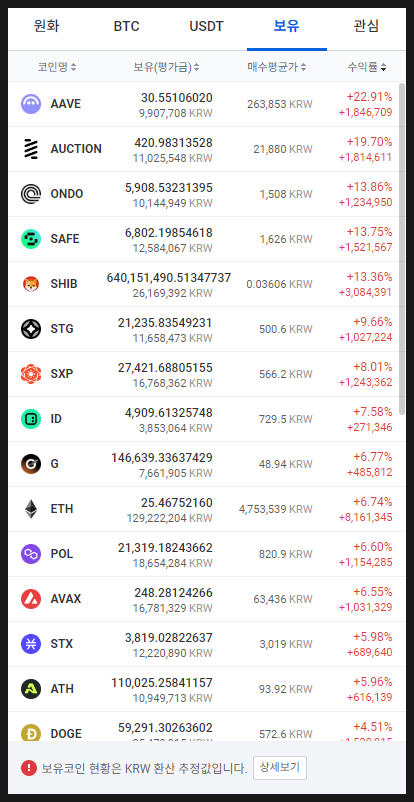Click the vertical list scrollbar

point(402,246)
